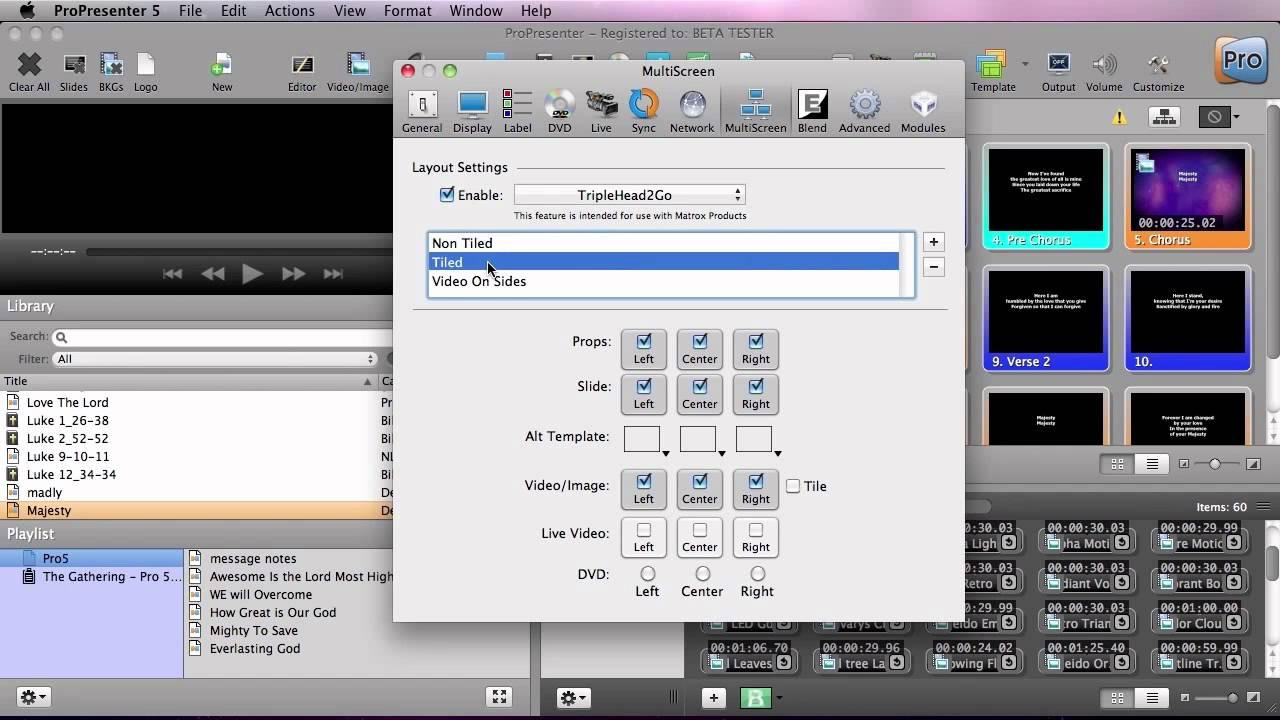Image resolution: width=1280 pixels, height=720 pixels.
Task: Click the network display icon near warning
Action: 1163,117
